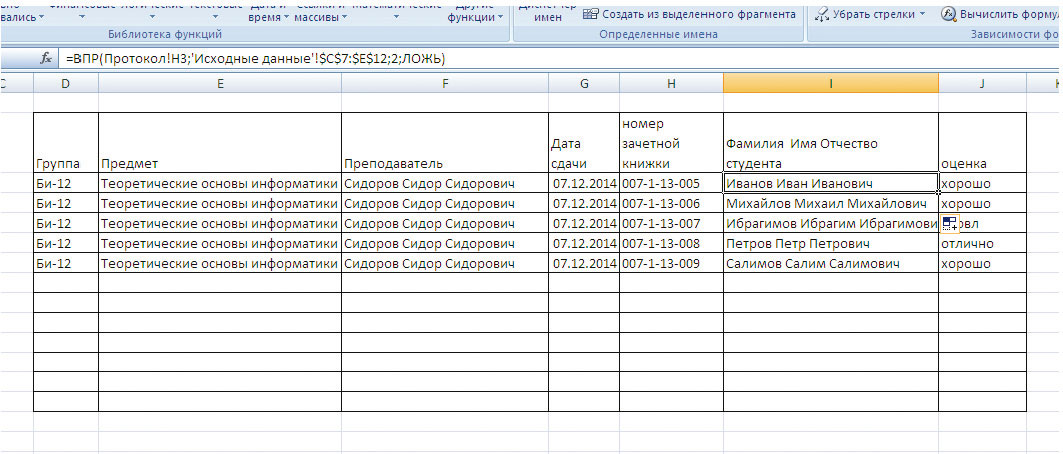Click отлично grade for Петров
Image resolution: width=1063 pixels, height=454 pixels.
982,243
